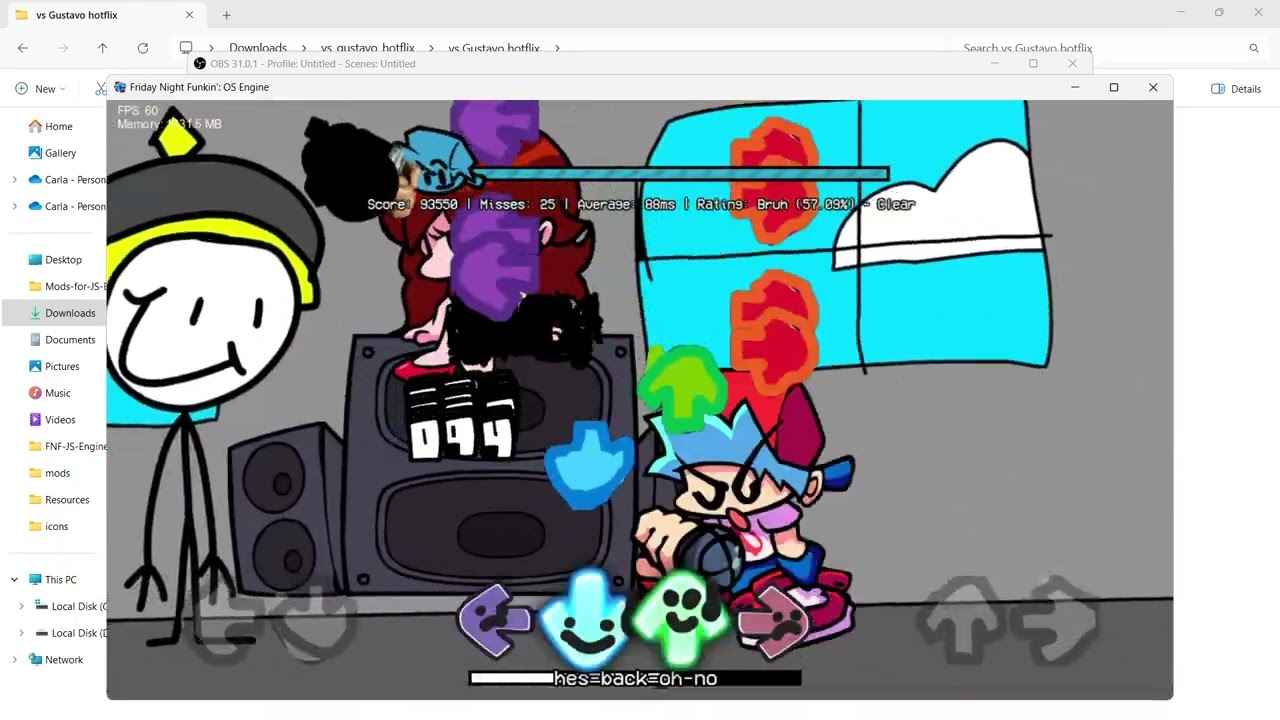
Task: Expand the first Local Disk node
Action: tap(22, 606)
